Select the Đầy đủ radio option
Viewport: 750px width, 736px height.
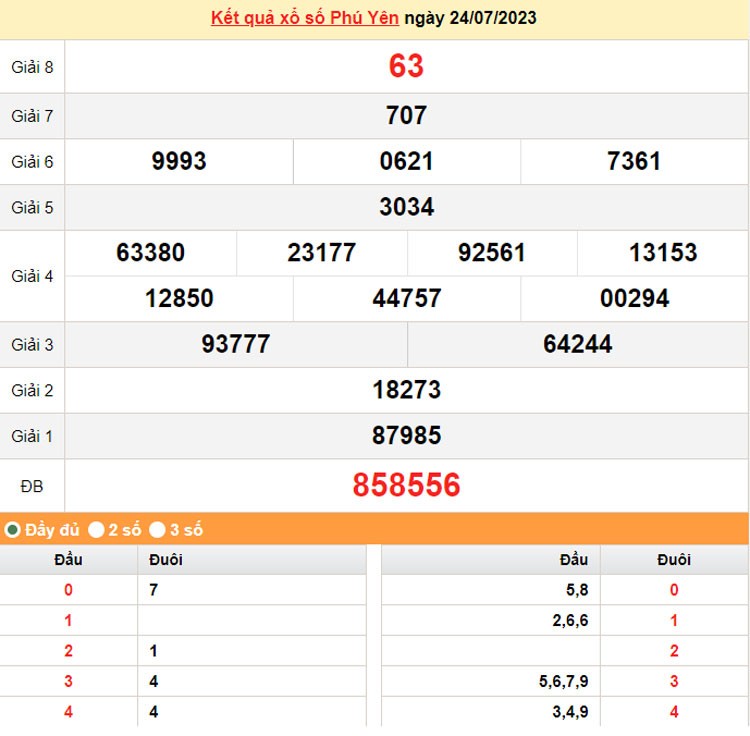click(13, 530)
